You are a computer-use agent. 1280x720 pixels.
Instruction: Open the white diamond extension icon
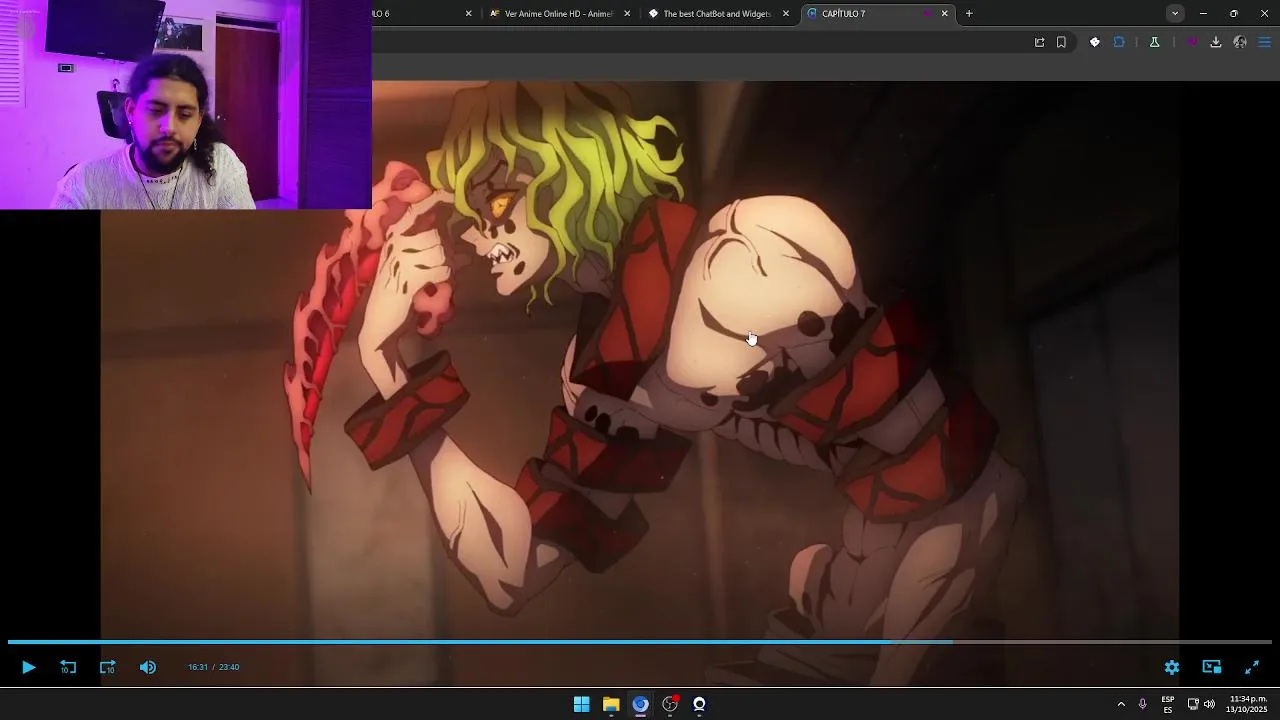coord(1095,42)
